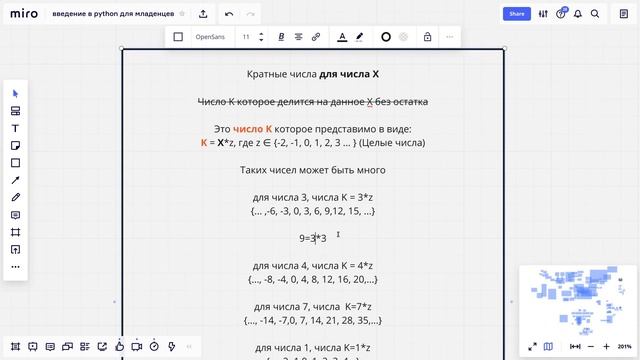
Task: Open the activity lightning icon
Action: [171, 347]
